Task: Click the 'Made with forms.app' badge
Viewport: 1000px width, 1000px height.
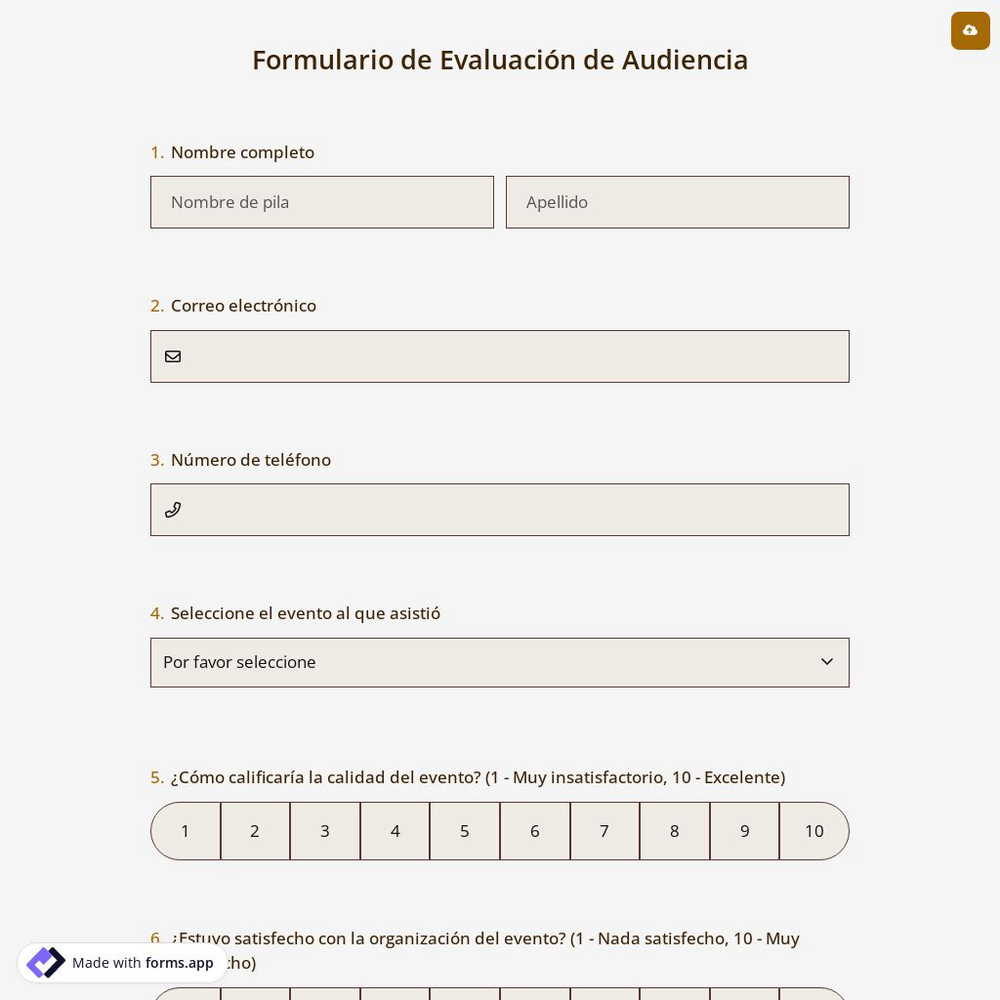Action: [120, 962]
